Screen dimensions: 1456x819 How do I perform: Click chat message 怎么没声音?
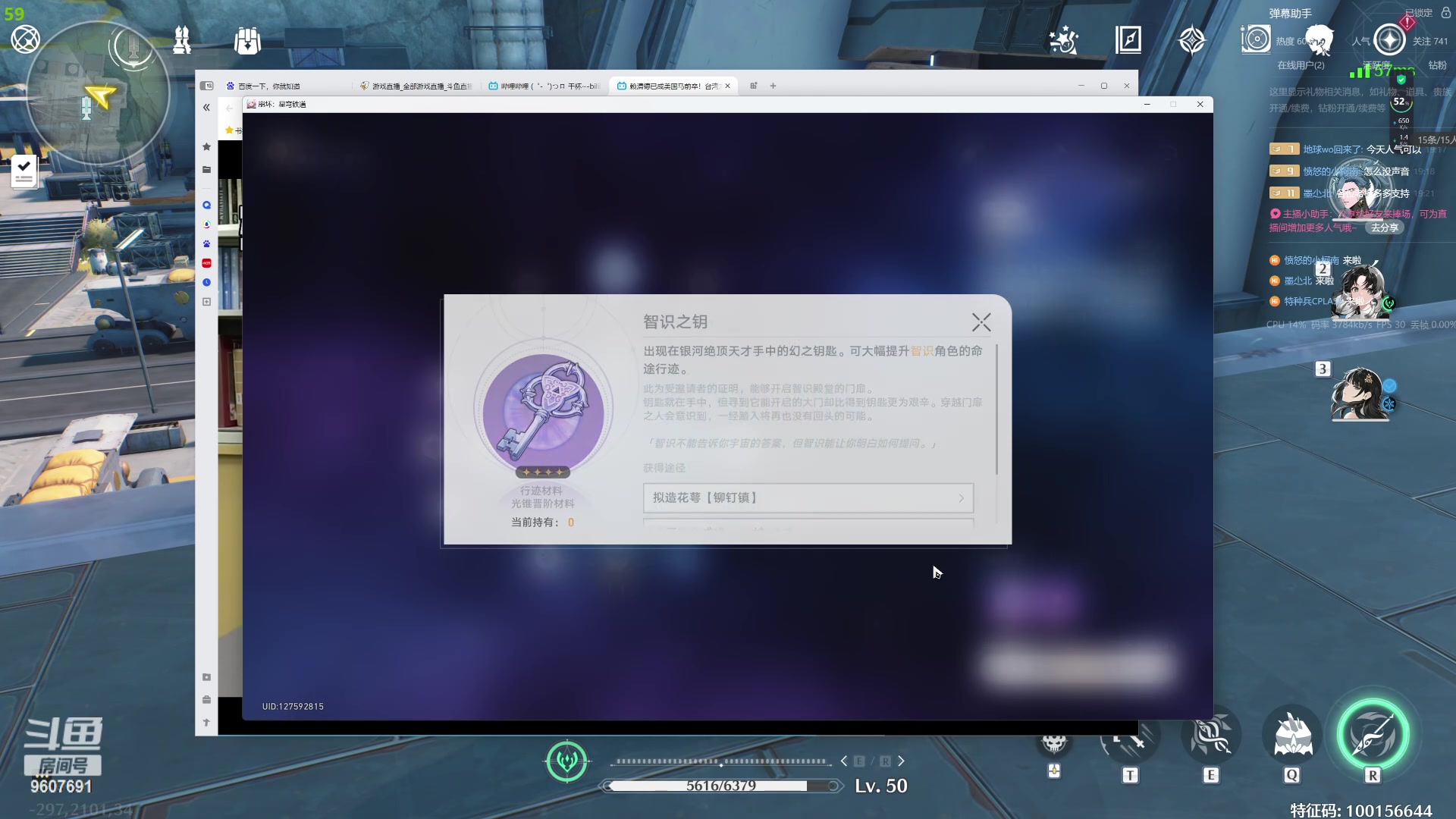1386,171
